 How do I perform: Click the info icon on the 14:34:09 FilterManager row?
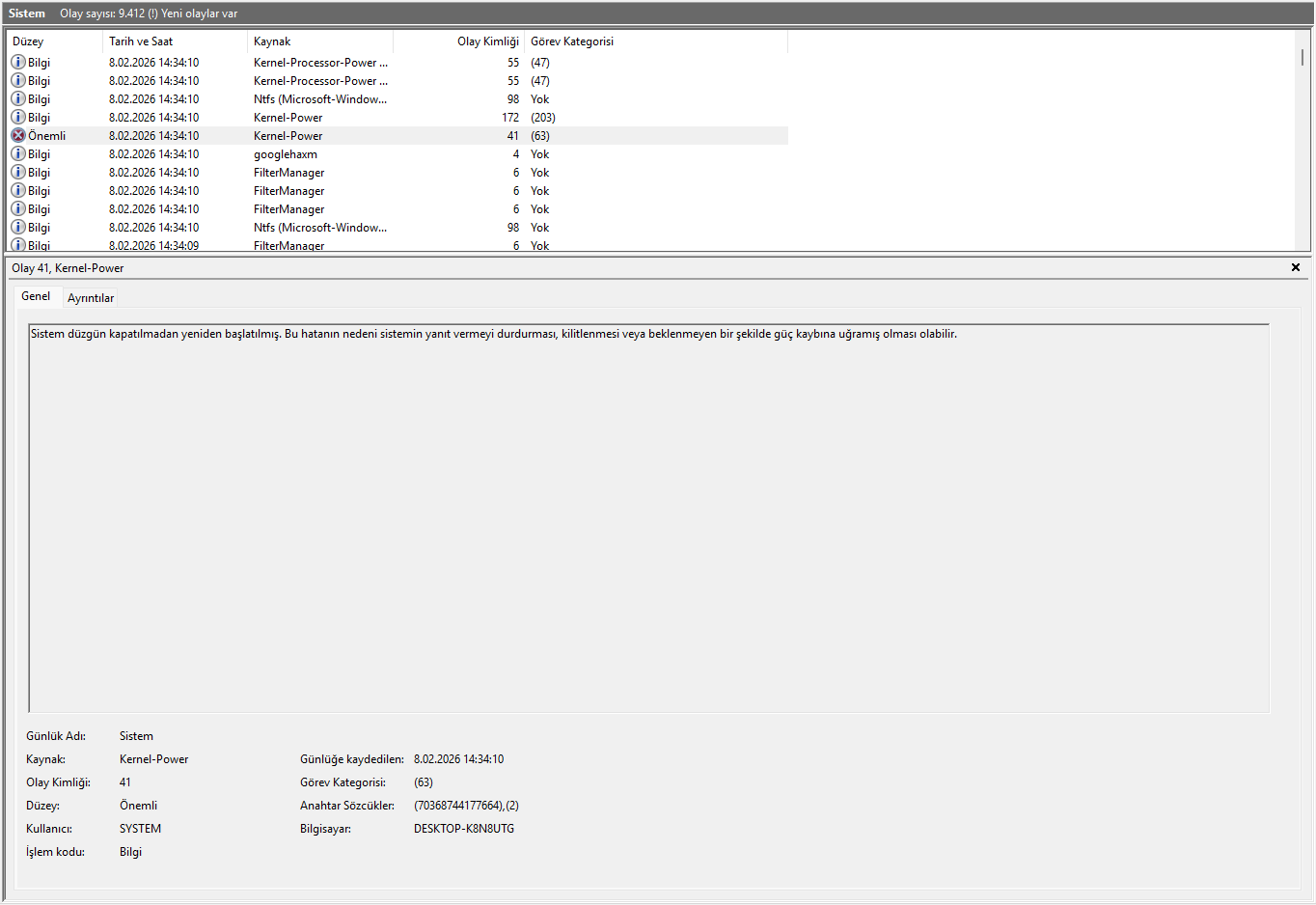pyautogui.click(x=17, y=245)
